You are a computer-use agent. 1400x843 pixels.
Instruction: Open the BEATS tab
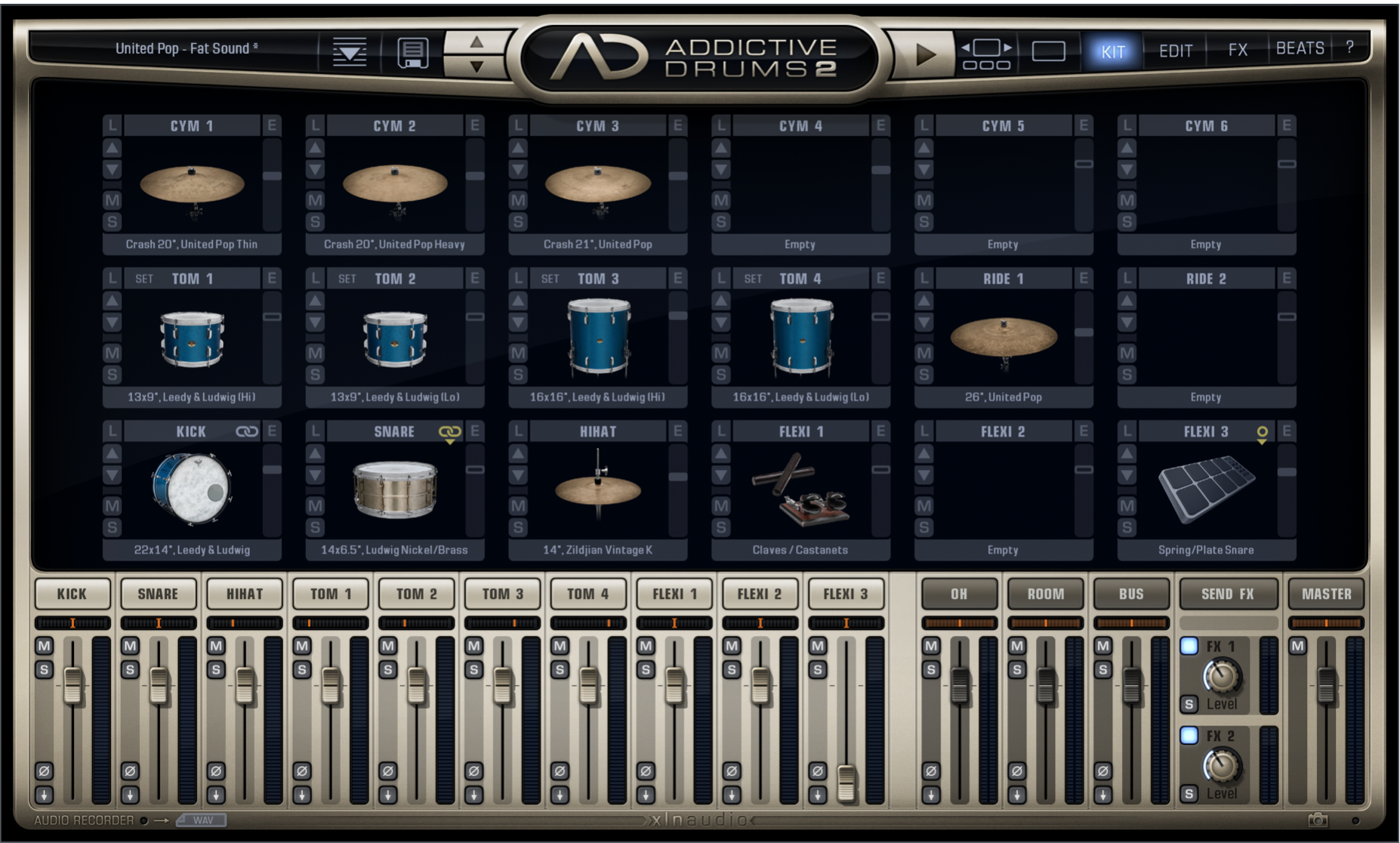(x=1300, y=48)
